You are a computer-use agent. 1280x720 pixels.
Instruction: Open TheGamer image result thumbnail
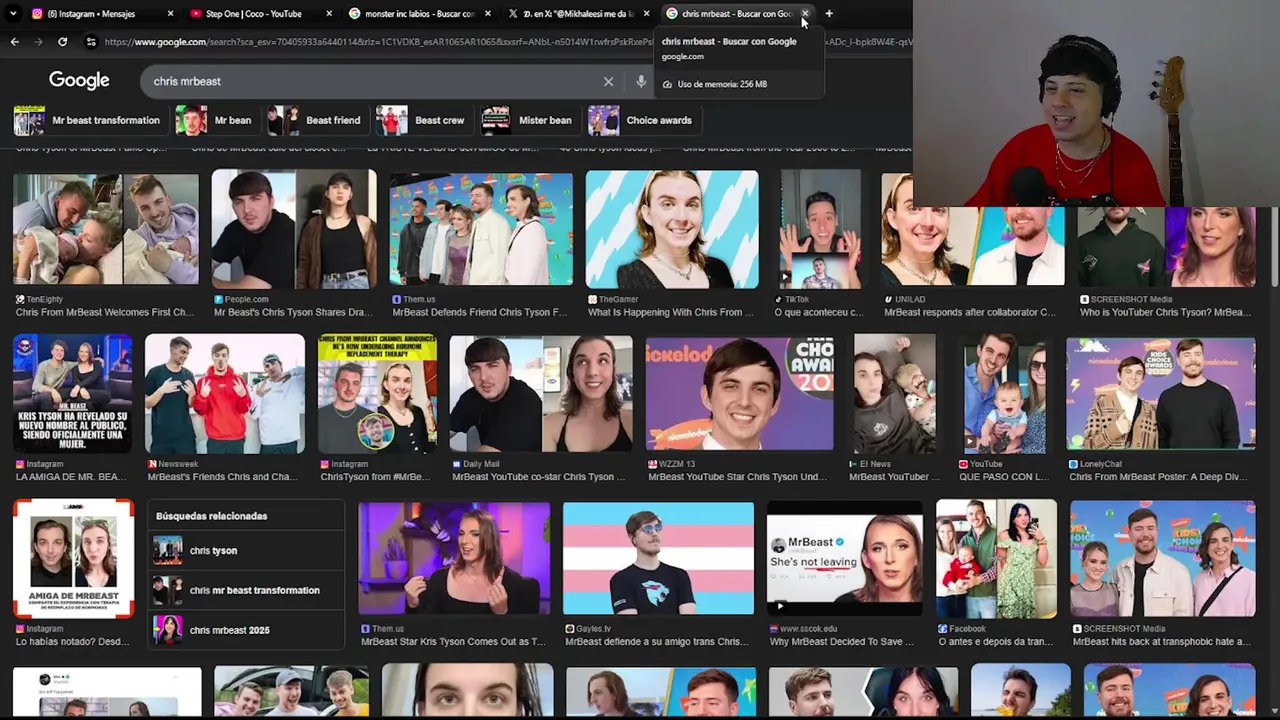click(x=672, y=229)
